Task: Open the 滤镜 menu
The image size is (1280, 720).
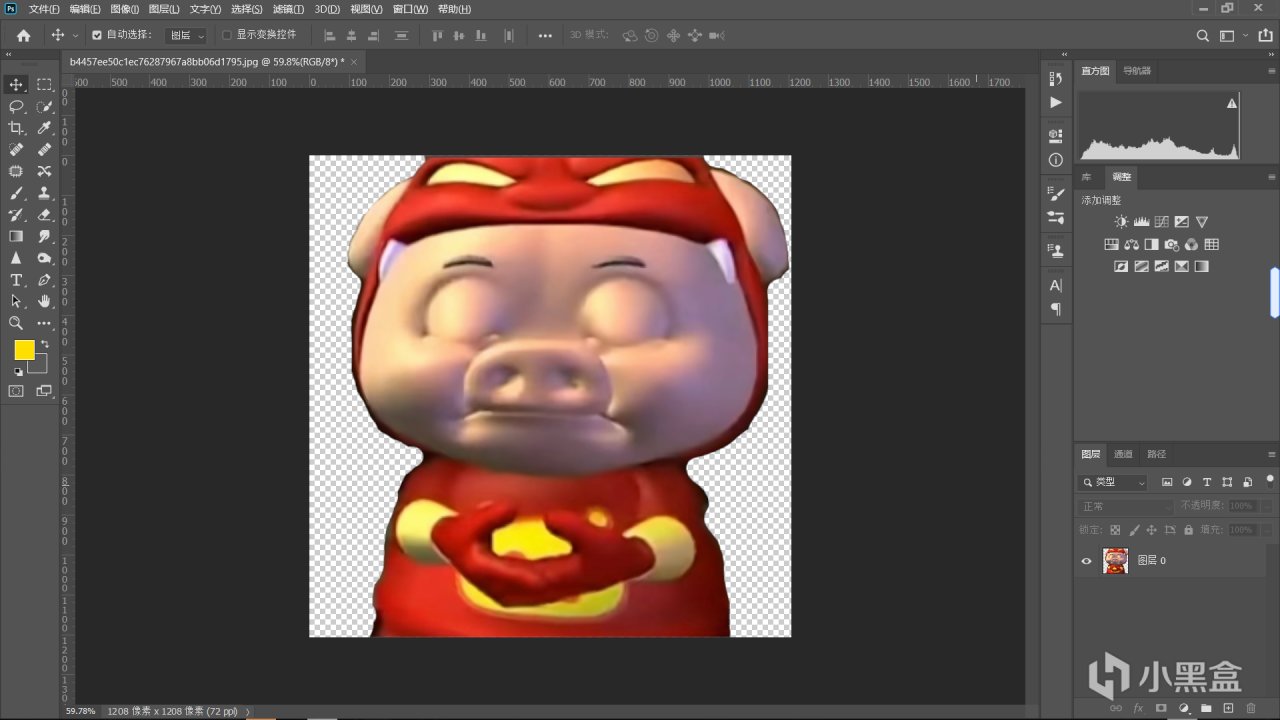Action: (x=288, y=9)
